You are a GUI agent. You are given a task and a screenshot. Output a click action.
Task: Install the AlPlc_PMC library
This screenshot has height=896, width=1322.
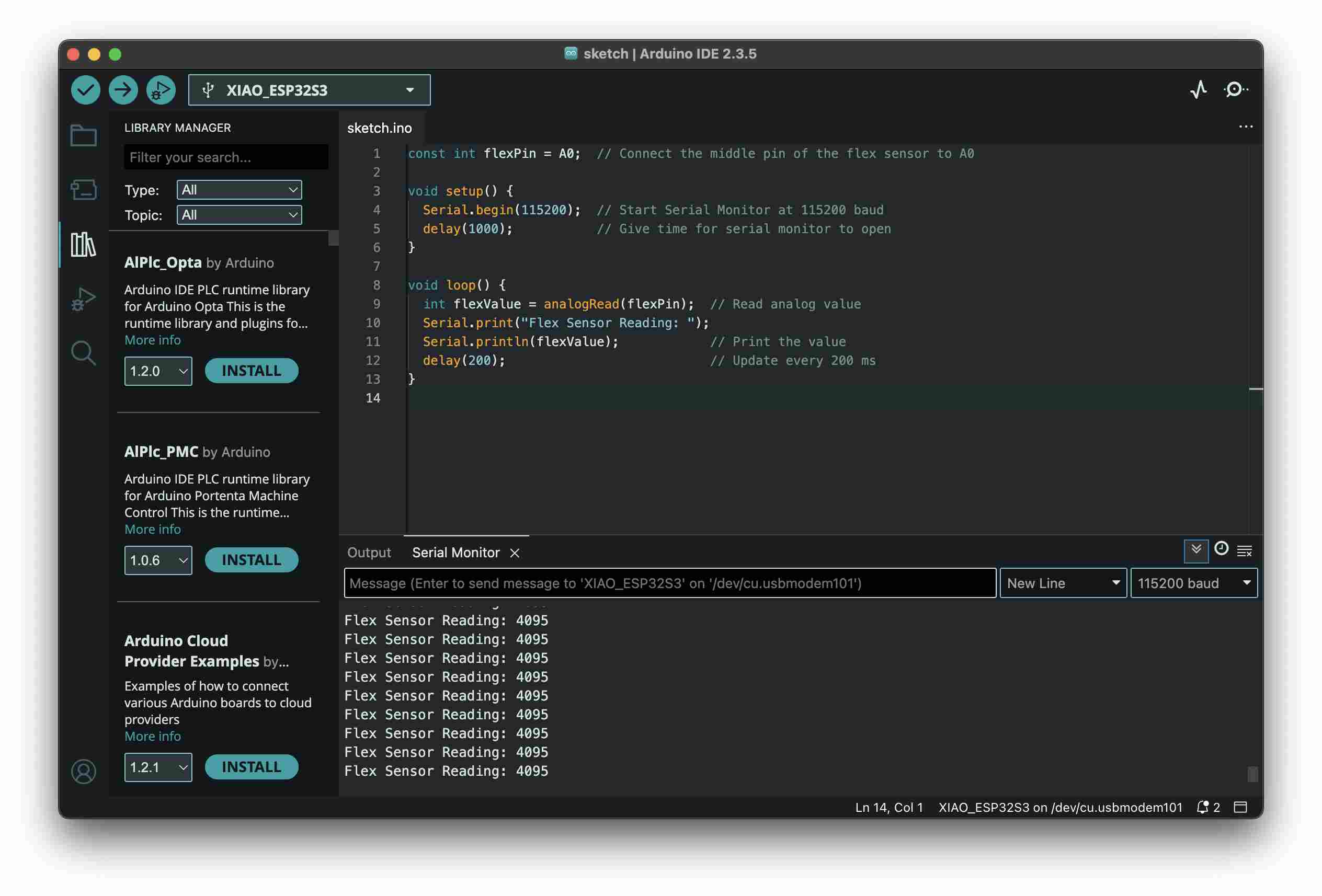[x=252, y=560]
